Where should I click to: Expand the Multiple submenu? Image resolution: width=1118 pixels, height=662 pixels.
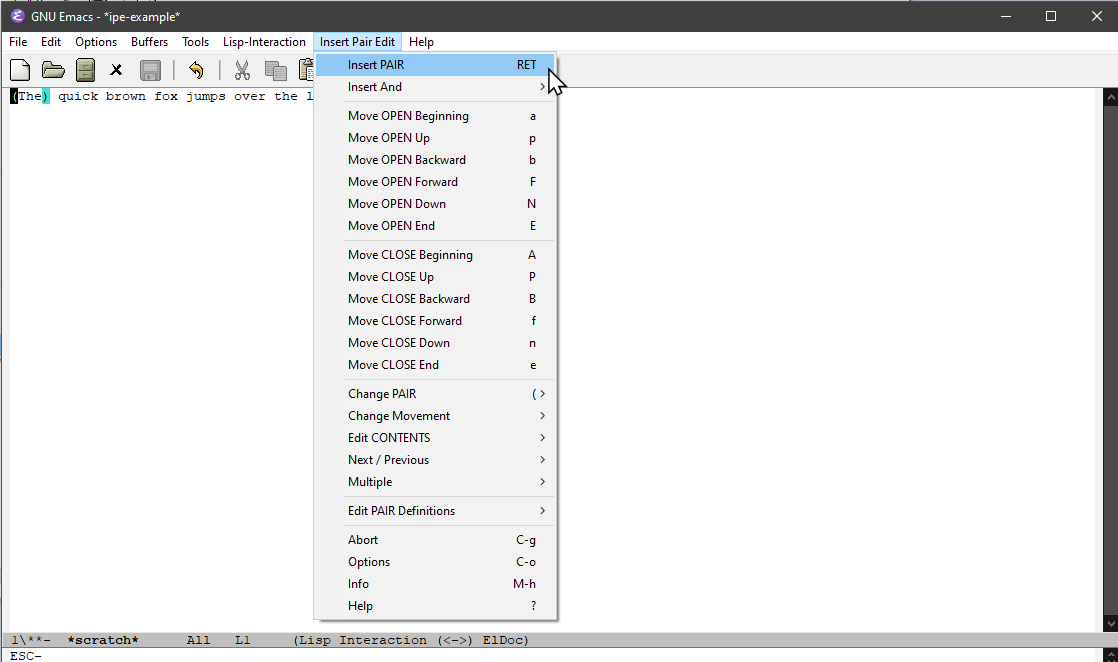tap(435, 482)
